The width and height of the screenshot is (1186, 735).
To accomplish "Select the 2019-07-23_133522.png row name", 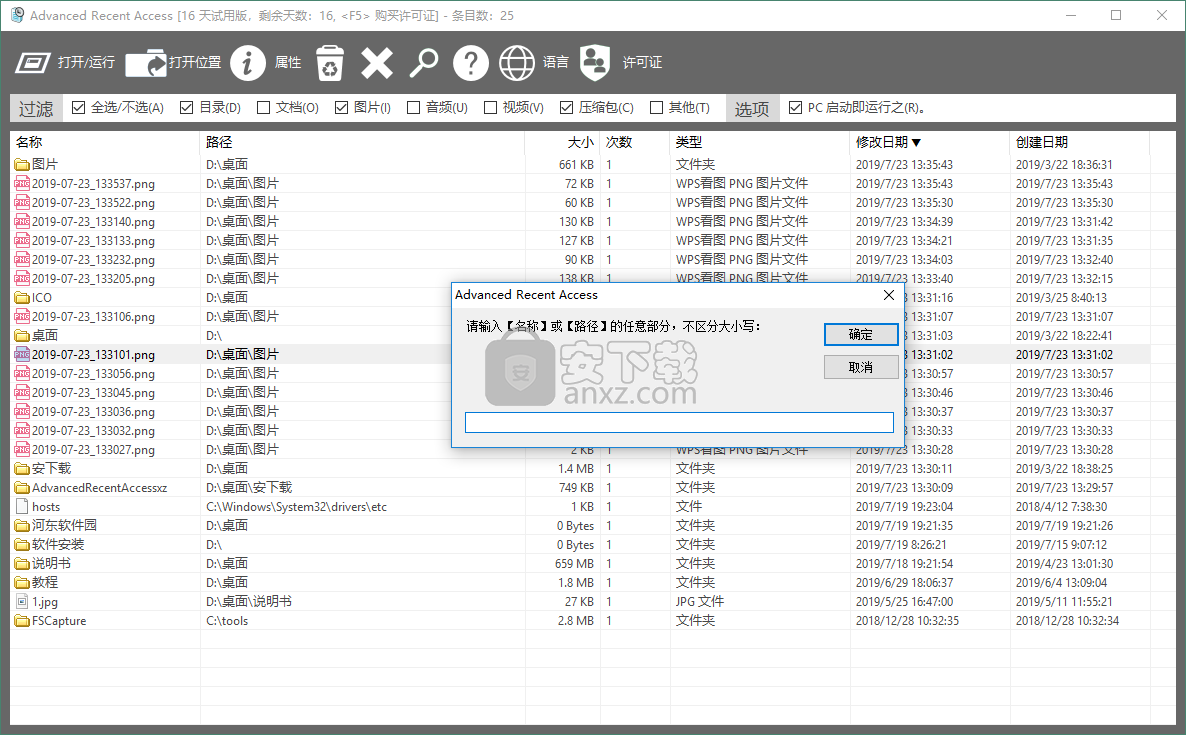I will tap(93, 203).
